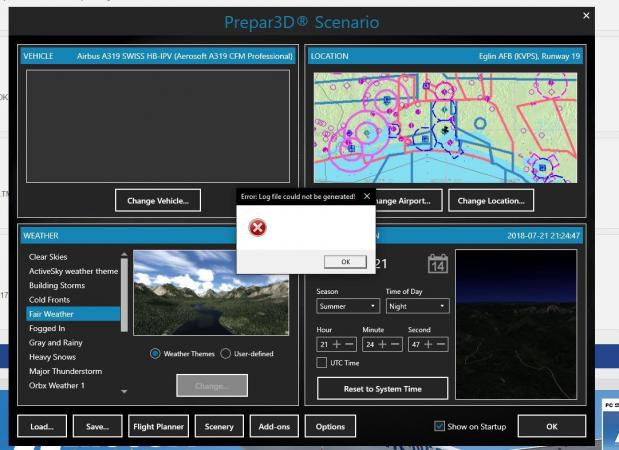Click the night sky time preview
Image resolution: width=619 pixels, height=450 pixels.
(x=516, y=324)
